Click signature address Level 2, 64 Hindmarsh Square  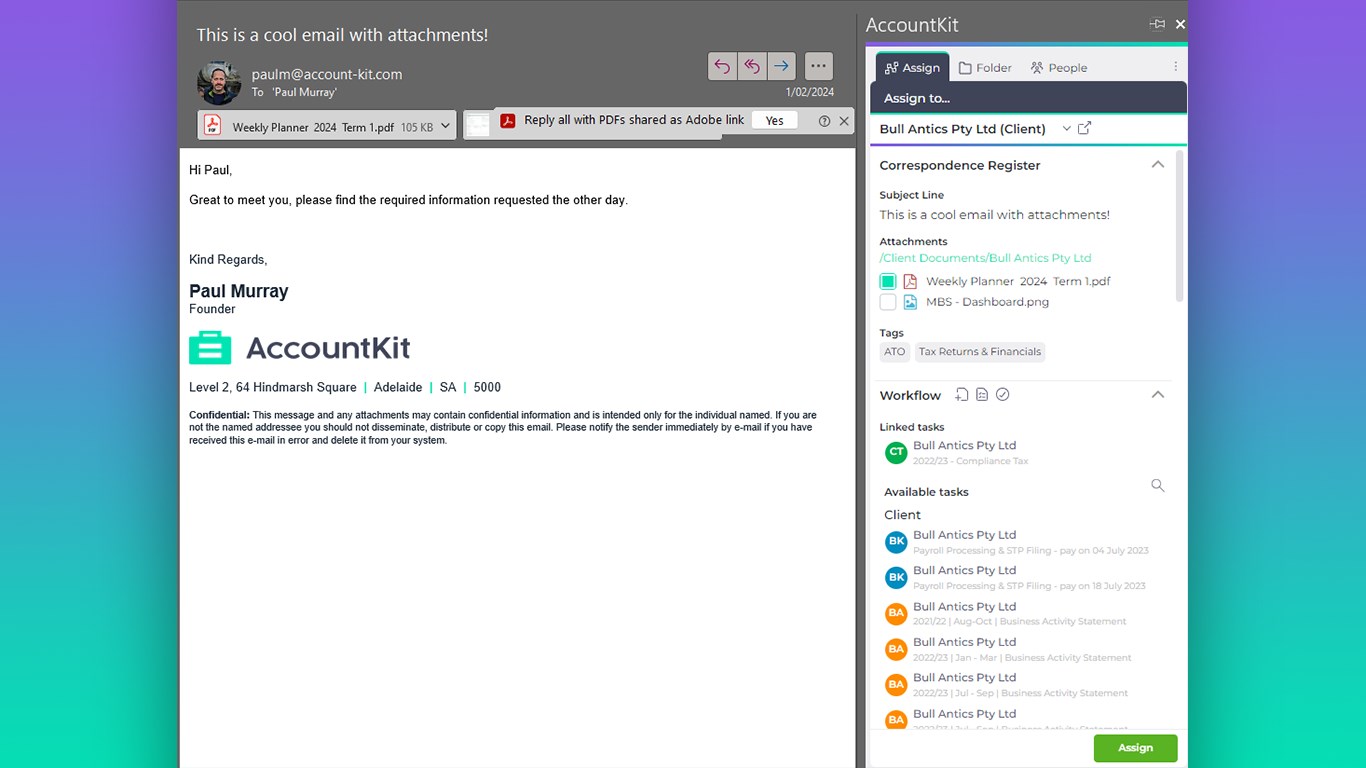point(273,387)
